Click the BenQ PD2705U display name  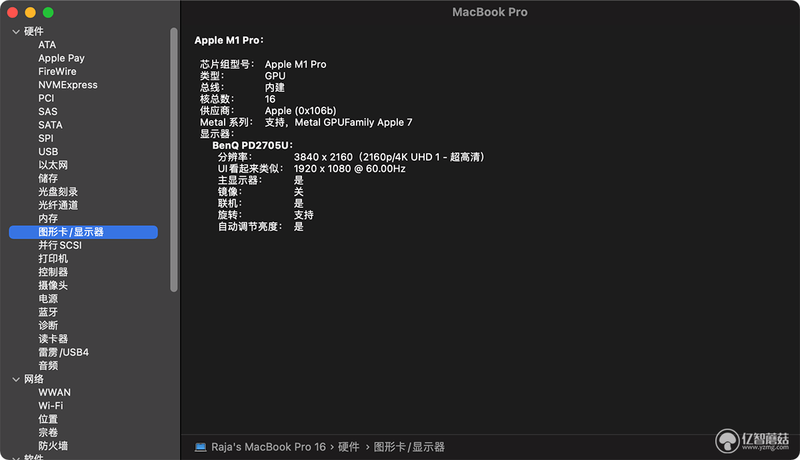(x=252, y=145)
